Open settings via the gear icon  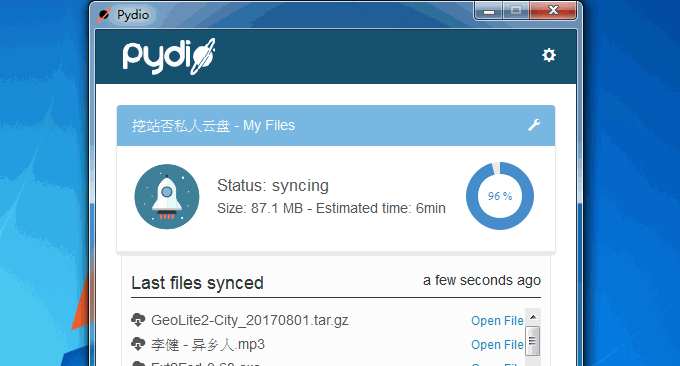(x=549, y=55)
